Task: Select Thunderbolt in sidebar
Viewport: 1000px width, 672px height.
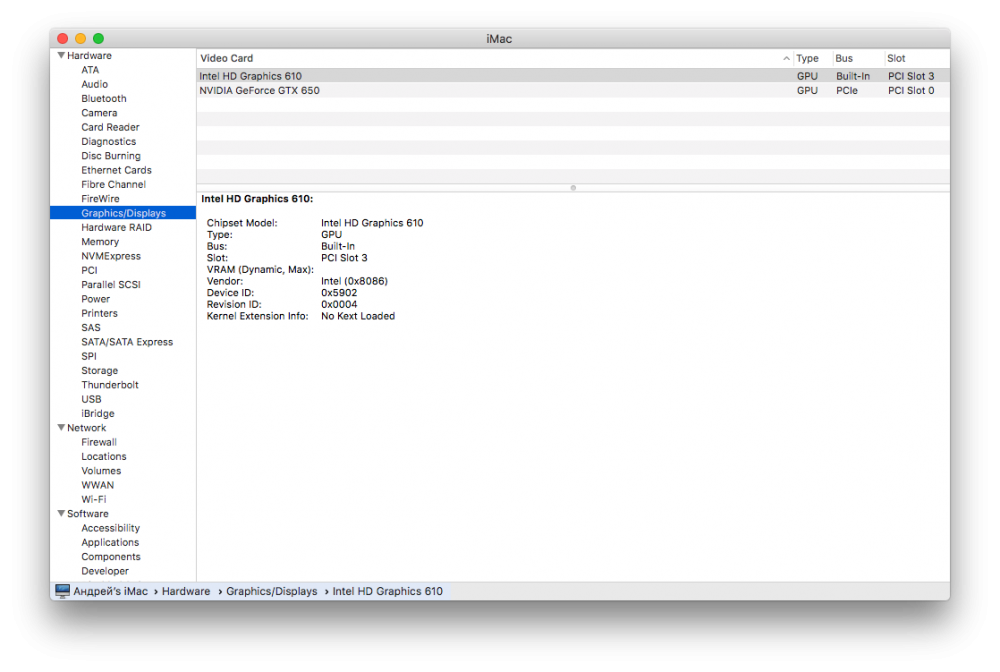Action: [110, 385]
